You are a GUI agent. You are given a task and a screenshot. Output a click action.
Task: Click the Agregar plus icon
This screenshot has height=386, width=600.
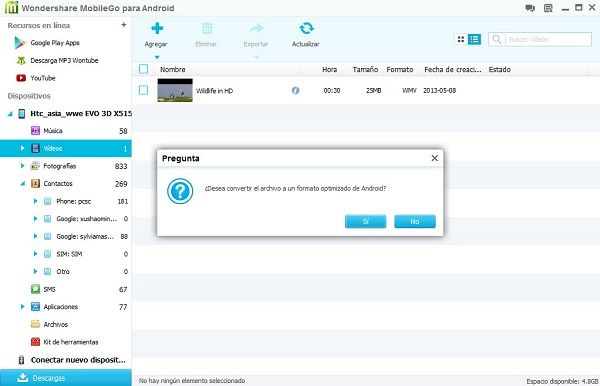pyautogui.click(x=157, y=28)
